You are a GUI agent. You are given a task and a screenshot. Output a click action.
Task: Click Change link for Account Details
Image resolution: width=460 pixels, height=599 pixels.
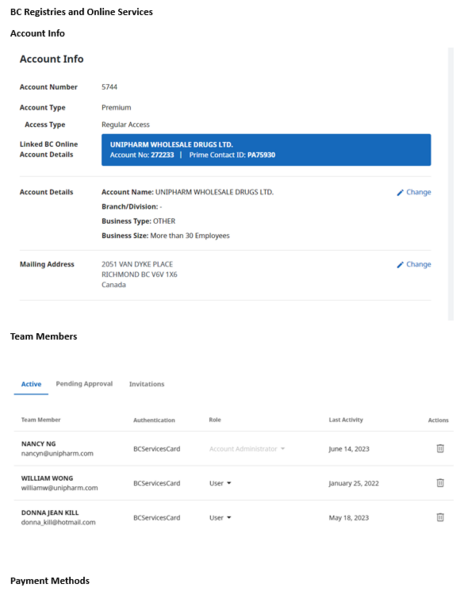click(x=418, y=192)
